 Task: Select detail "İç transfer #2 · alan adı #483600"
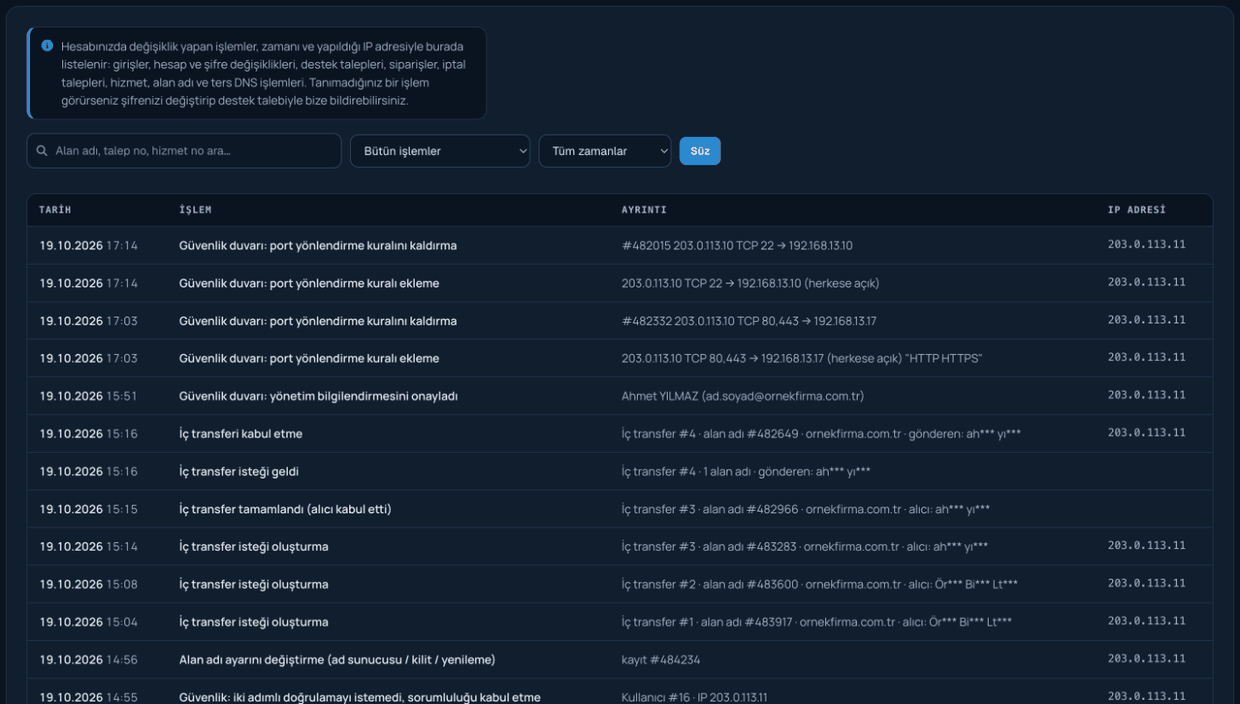pos(820,584)
